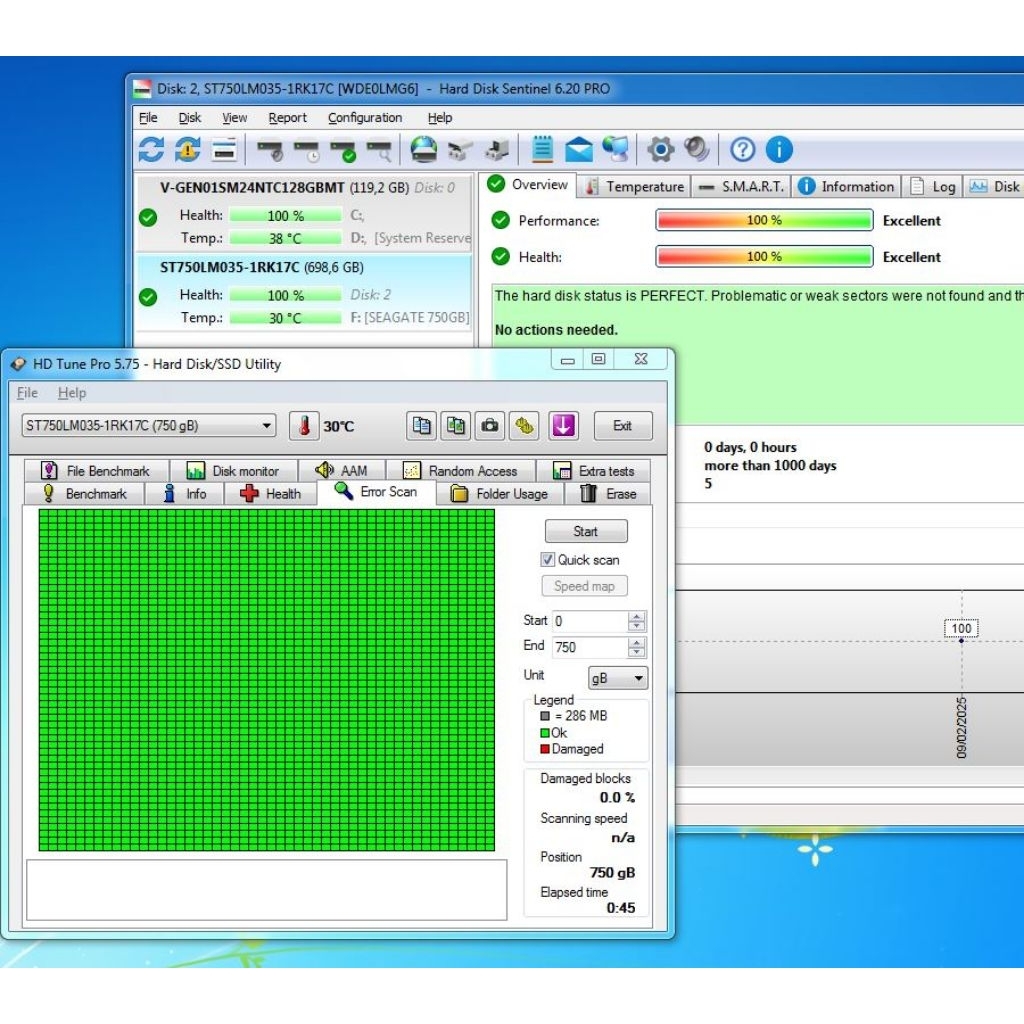Open the Report menu in Hard Disk Sentinel
Image resolution: width=1024 pixels, height=1024 pixels.
pos(287,118)
